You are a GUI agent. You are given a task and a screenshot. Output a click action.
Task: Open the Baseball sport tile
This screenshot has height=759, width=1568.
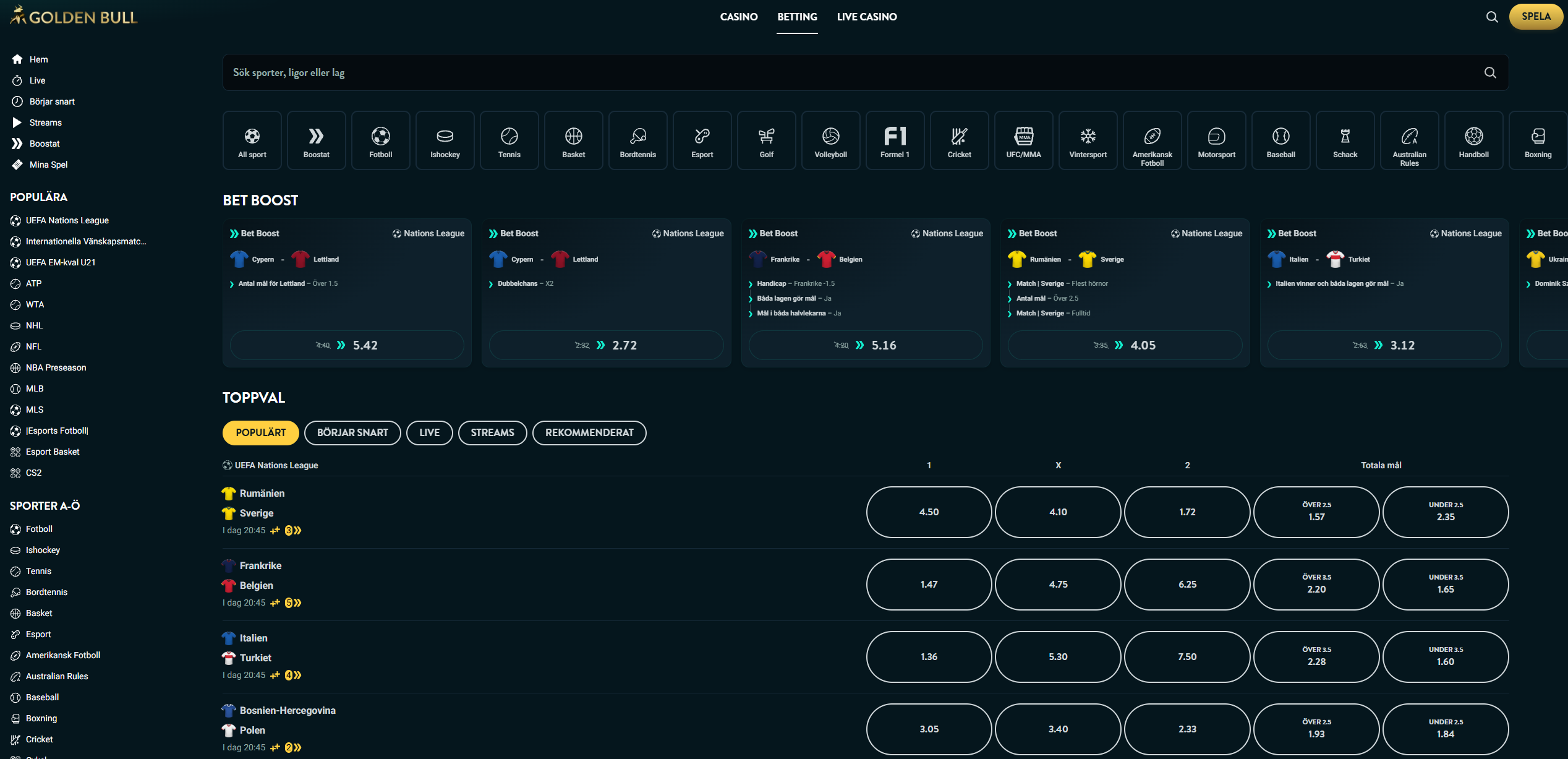[1281, 140]
